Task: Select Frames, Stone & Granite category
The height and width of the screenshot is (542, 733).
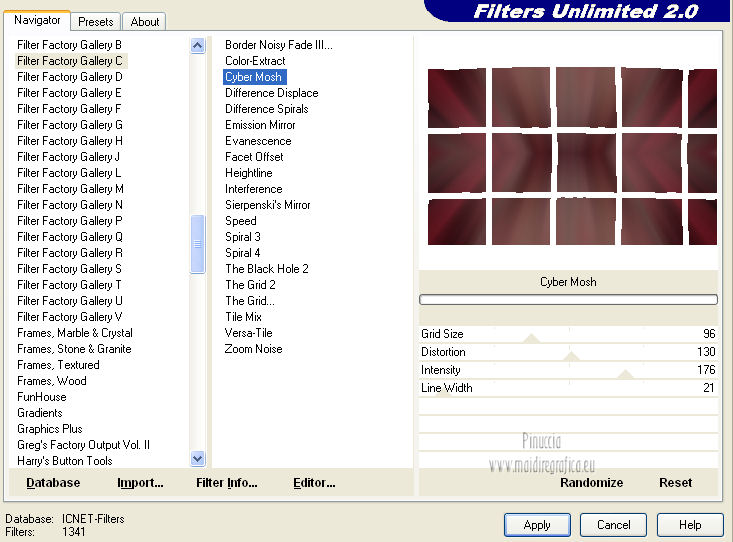Action: 74,349
